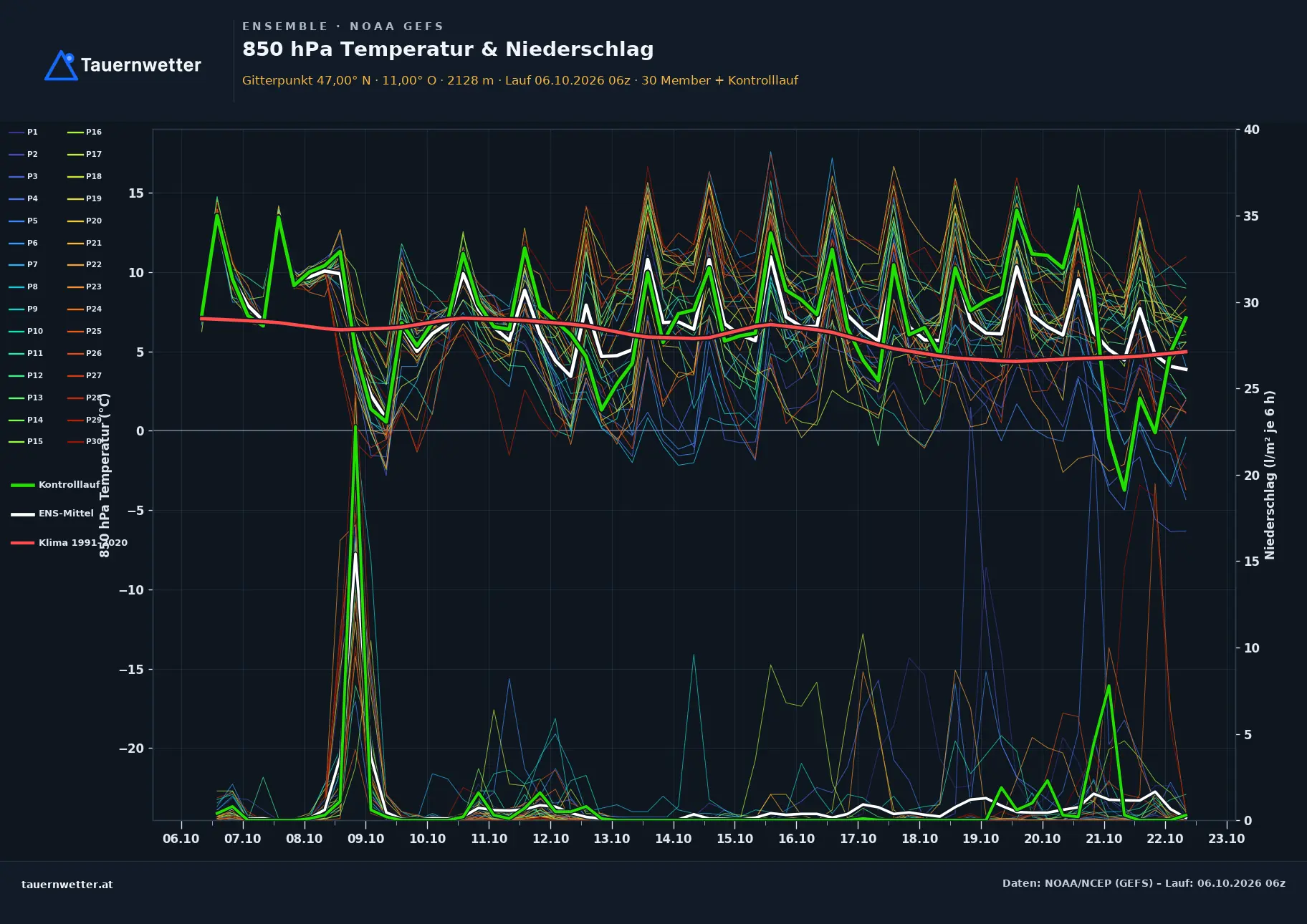The image size is (1307, 924).
Task: Click the 07.10 date label on x-axis
Action: pyautogui.click(x=243, y=839)
